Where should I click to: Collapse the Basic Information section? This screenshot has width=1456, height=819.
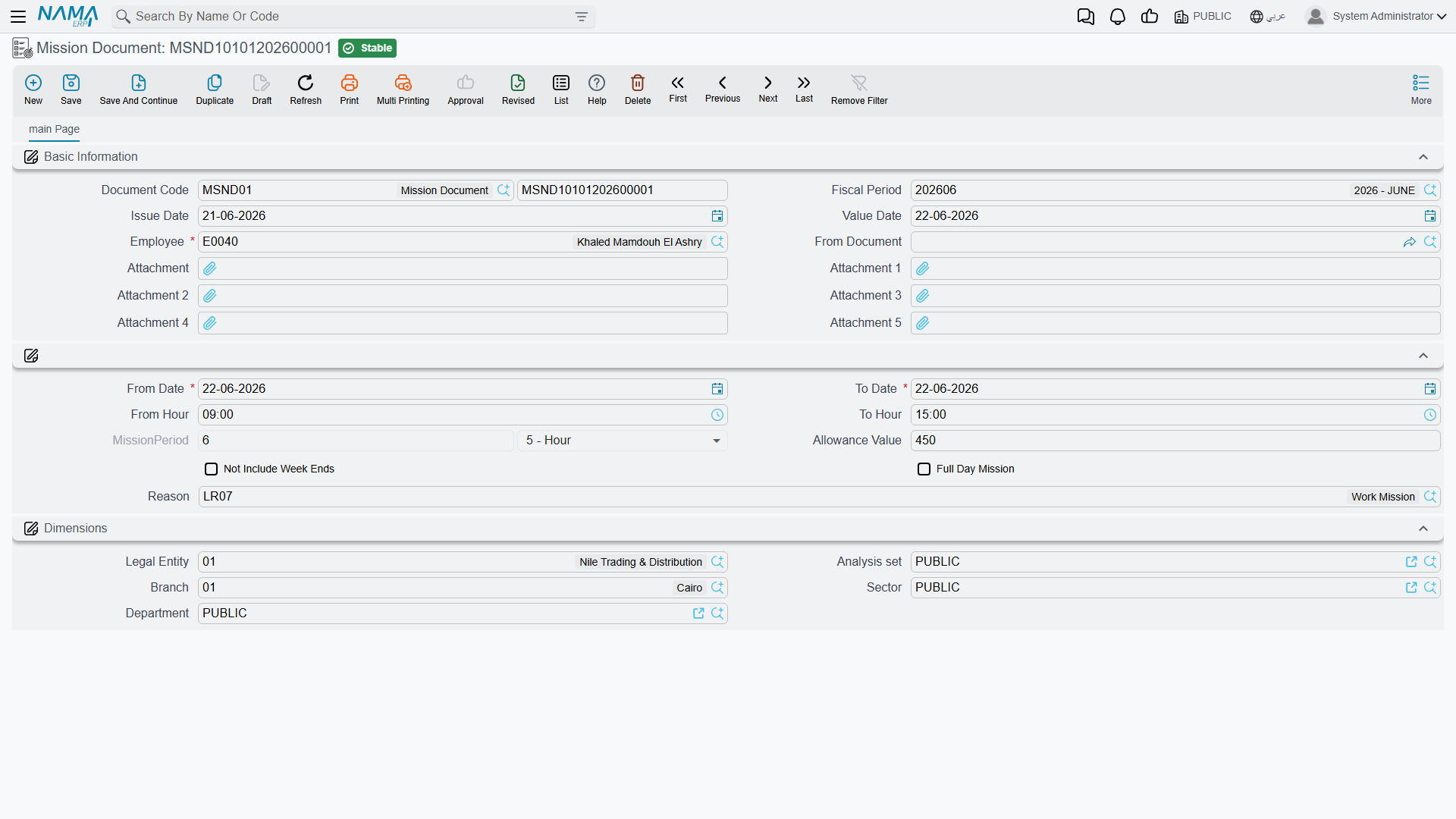(x=1423, y=157)
